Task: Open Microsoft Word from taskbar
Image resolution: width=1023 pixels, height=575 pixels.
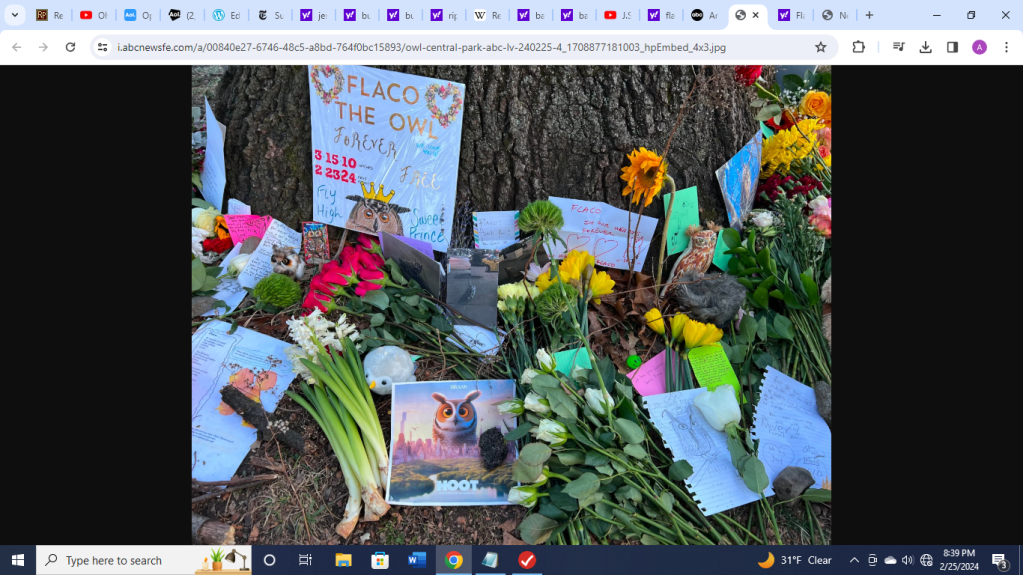Action: pyautogui.click(x=417, y=560)
